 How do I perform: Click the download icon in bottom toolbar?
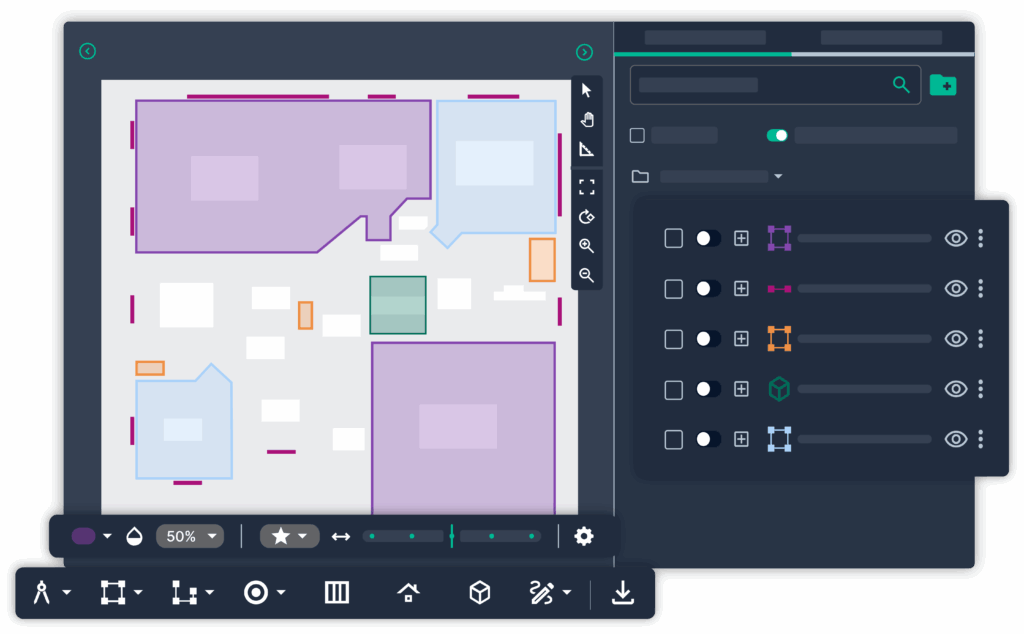click(x=623, y=593)
